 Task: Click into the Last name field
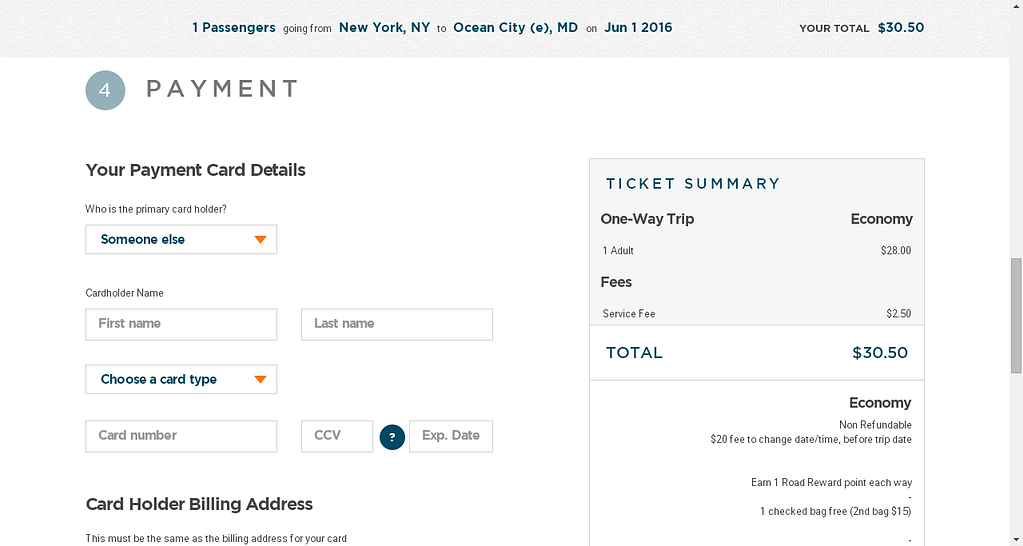tap(396, 324)
